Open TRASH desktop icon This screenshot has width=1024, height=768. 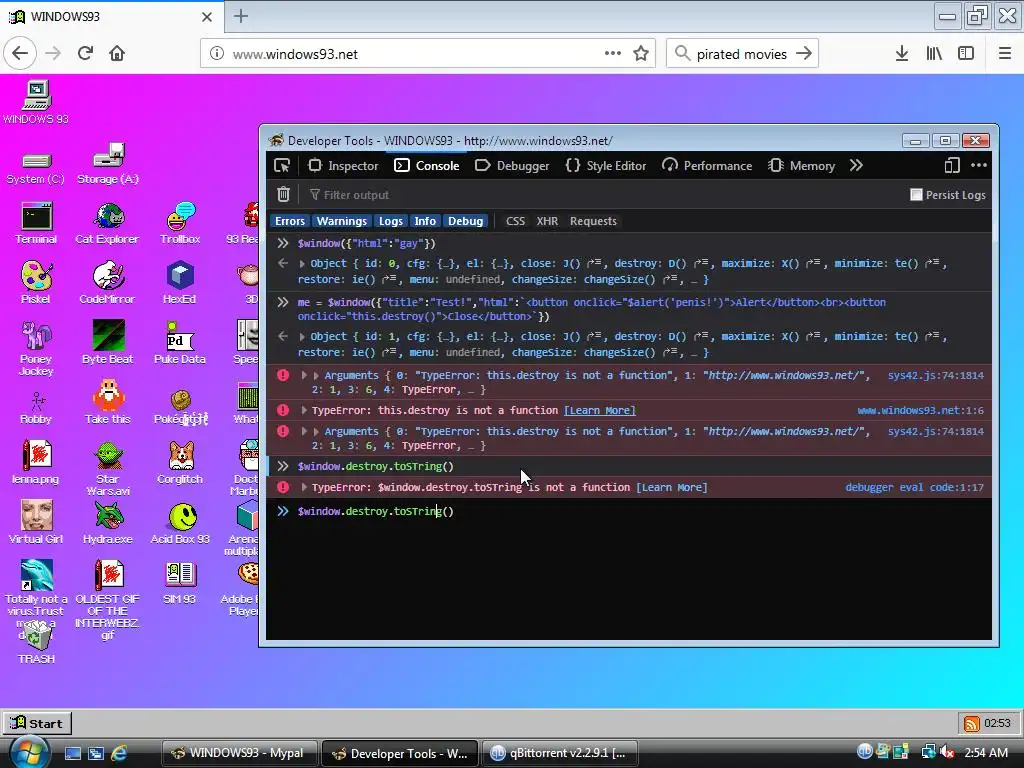point(36,643)
